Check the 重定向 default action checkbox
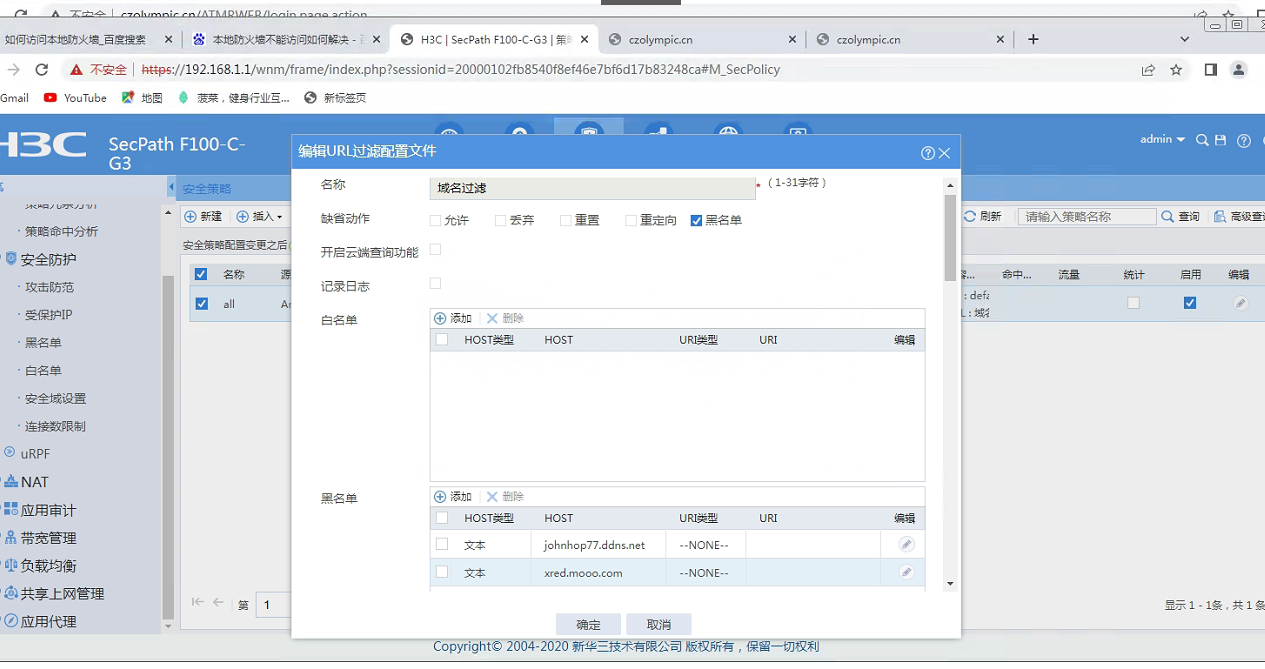 pos(631,220)
